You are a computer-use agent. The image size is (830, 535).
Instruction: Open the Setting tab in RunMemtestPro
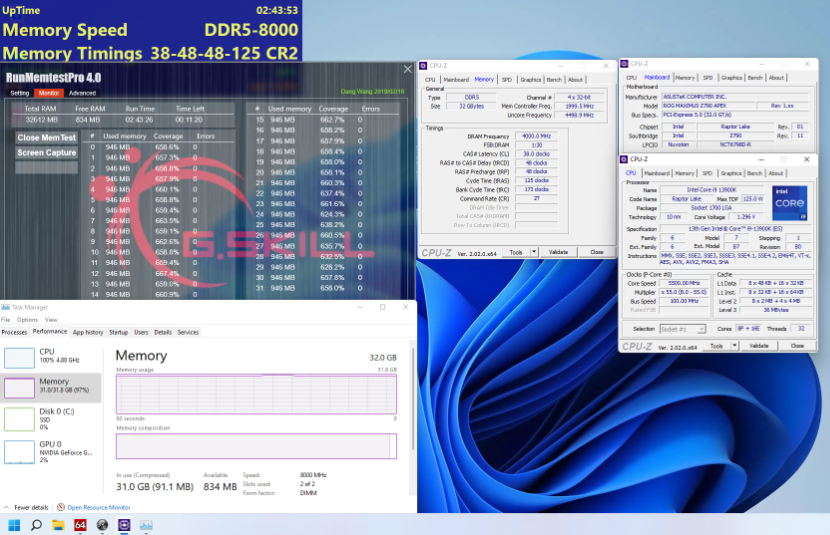(20, 93)
